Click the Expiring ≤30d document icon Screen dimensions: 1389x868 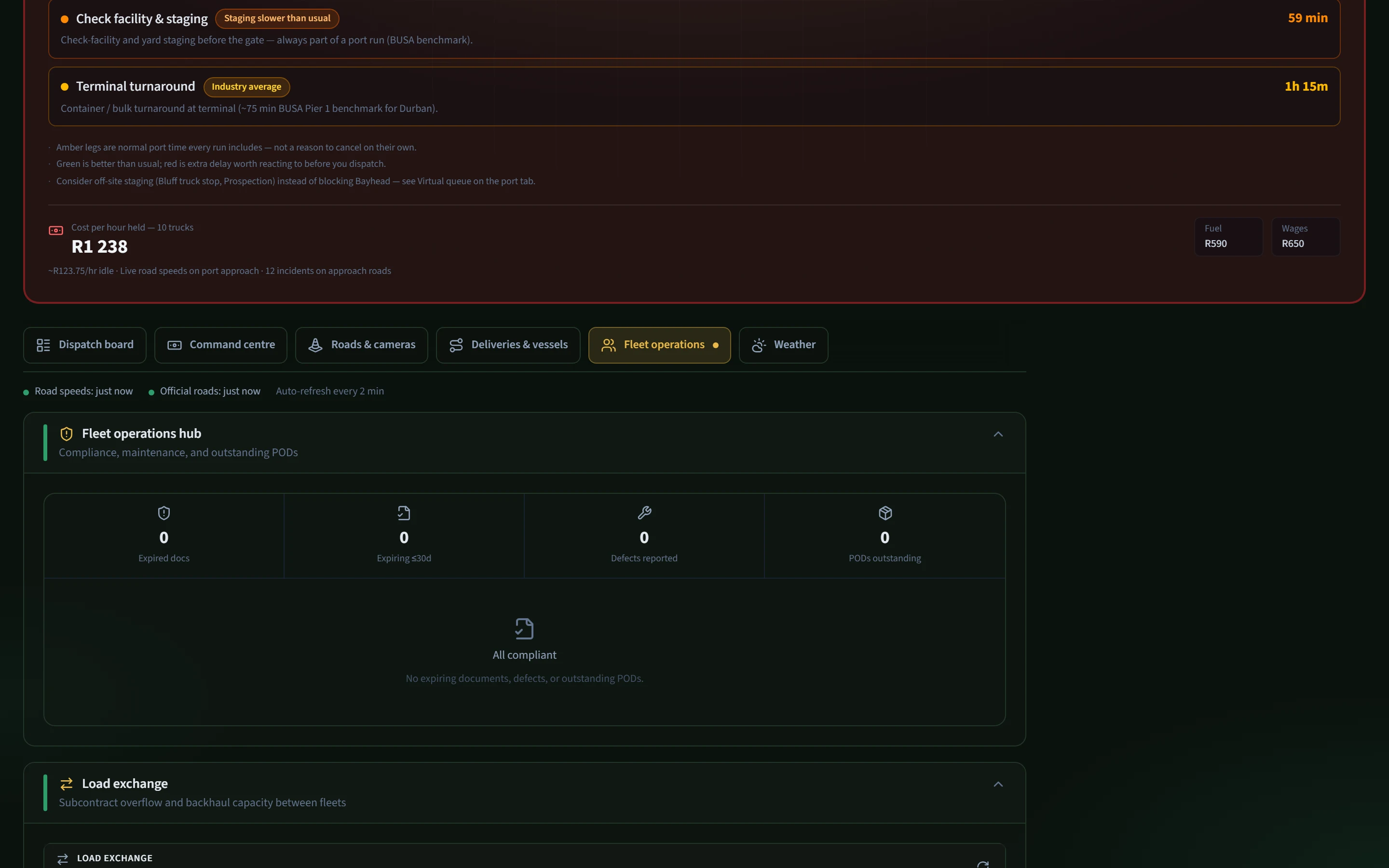[x=404, y=513]
